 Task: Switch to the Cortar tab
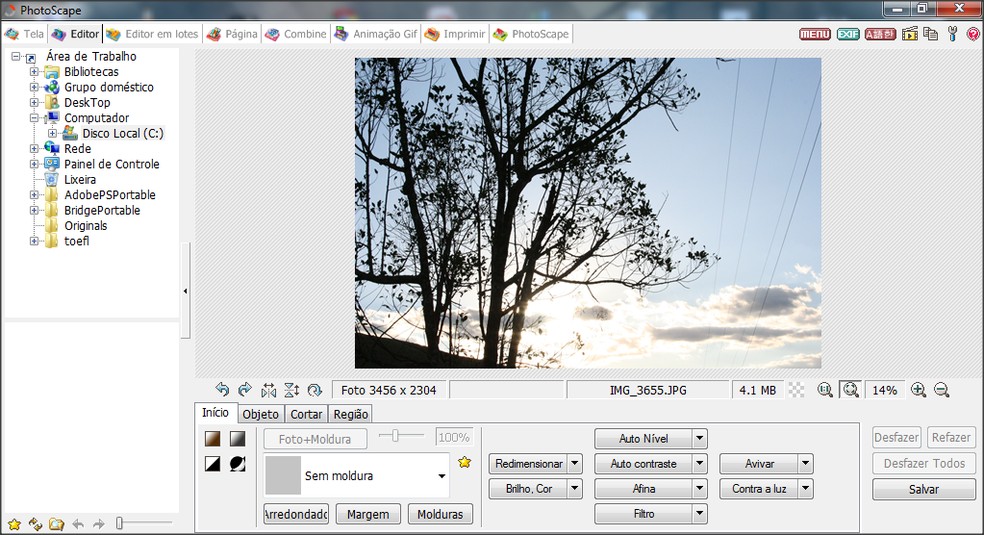point(306,414)
